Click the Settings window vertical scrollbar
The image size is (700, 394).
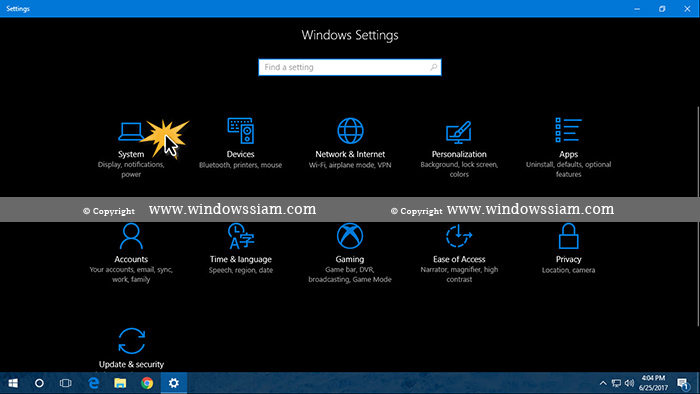[698, 216]
